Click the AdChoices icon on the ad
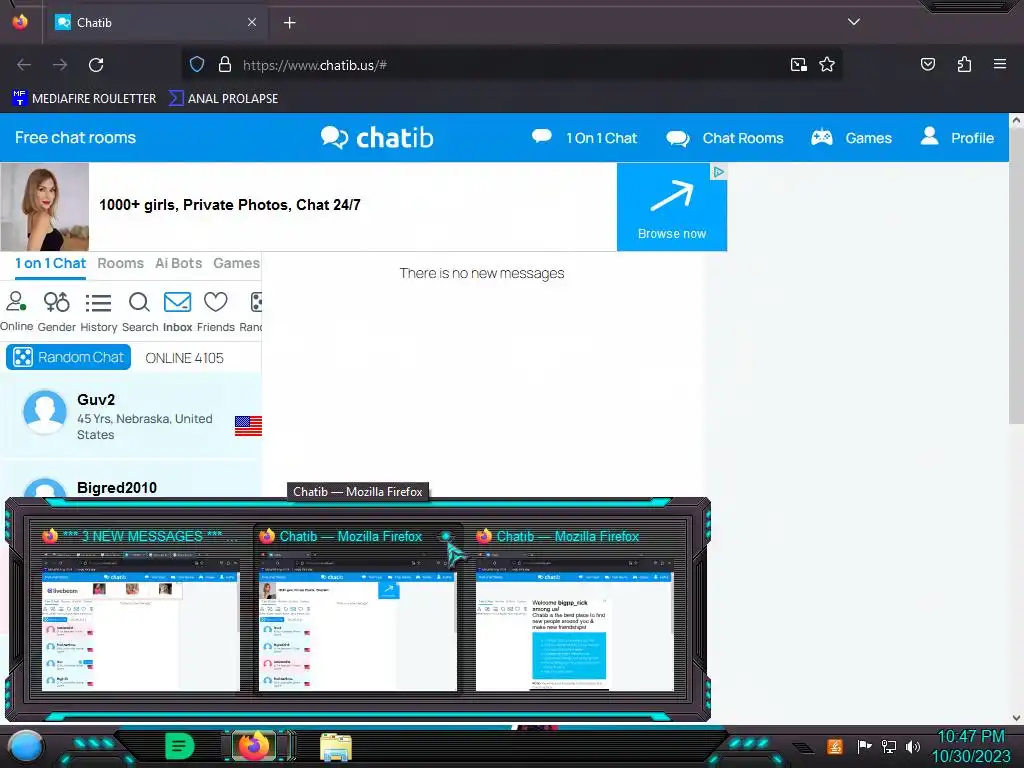 pyautogui.click(x=718, y=172)
